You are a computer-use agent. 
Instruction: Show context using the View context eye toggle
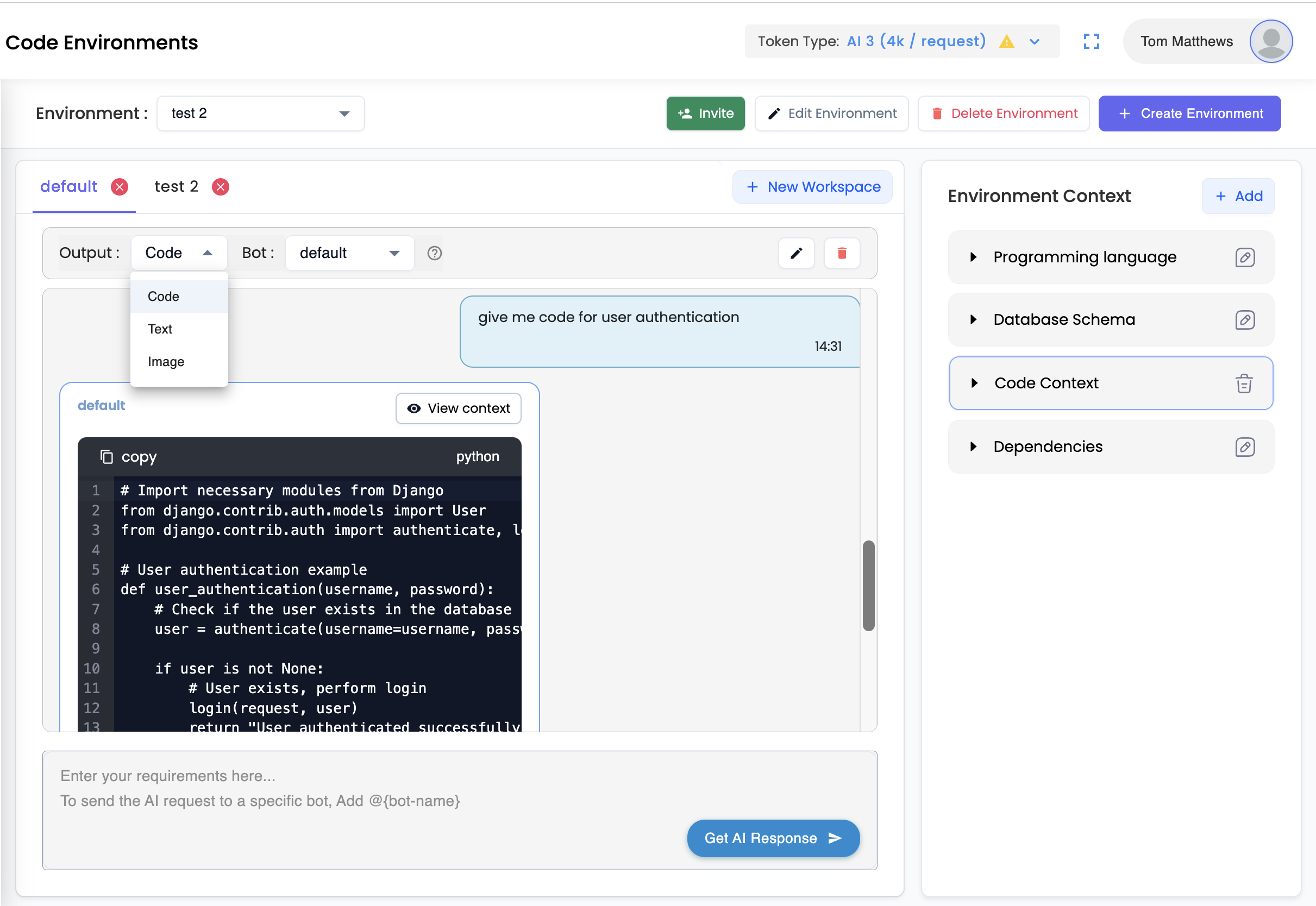point(458,408)
